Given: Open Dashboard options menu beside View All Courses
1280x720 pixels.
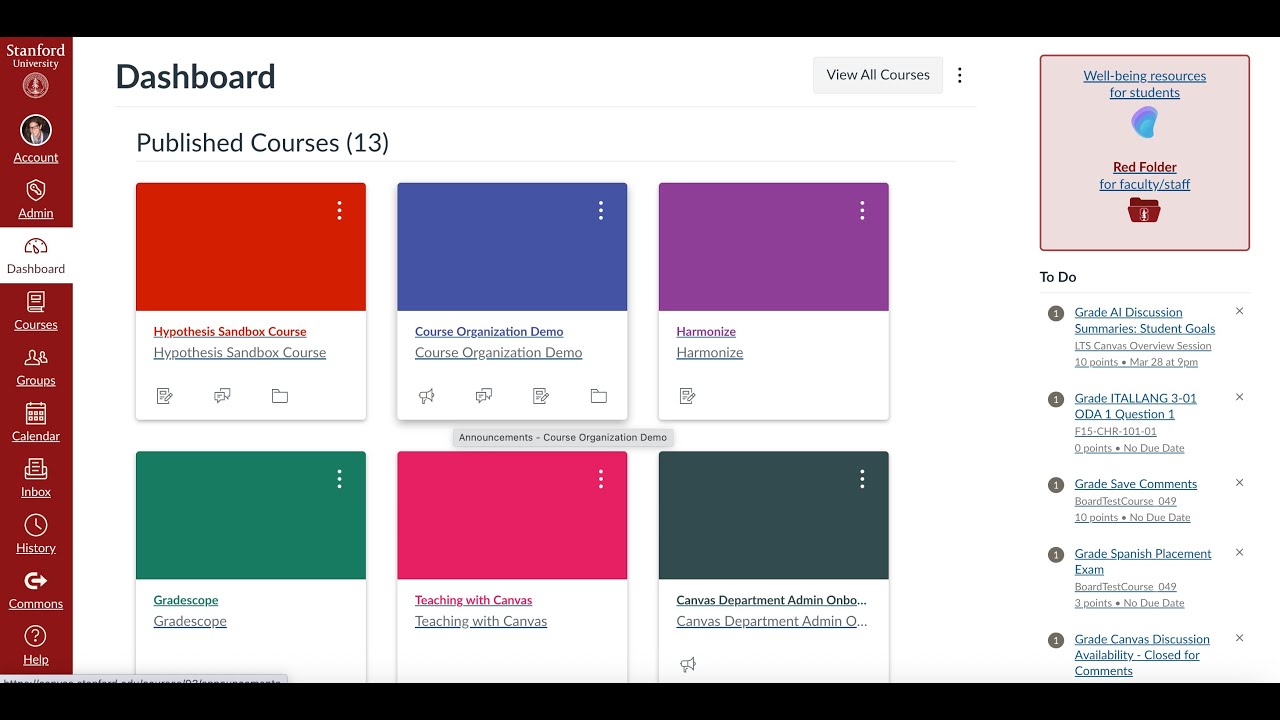Looking at the screenshot, I should (x=960, y=75).
